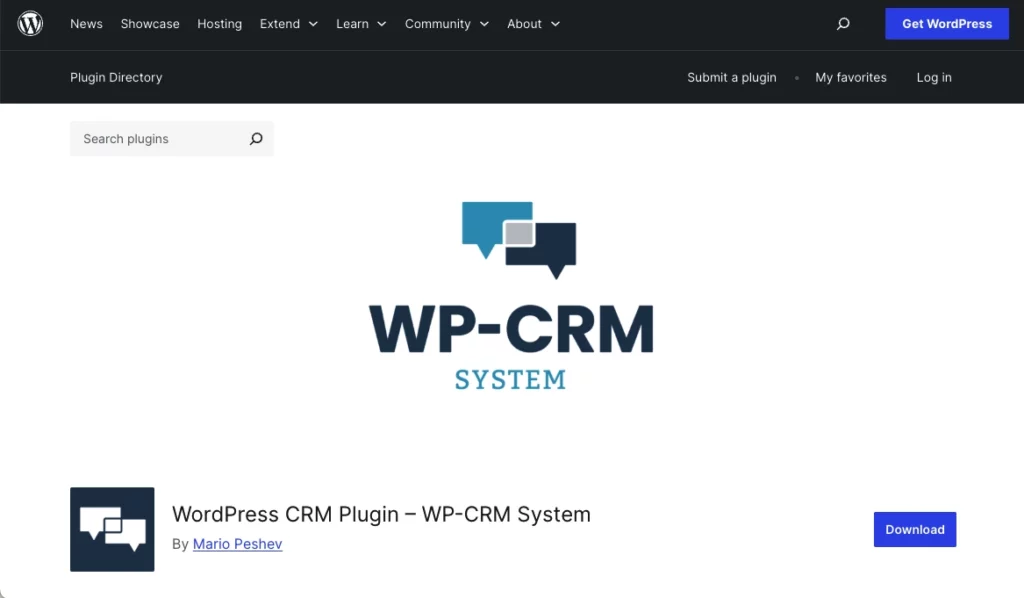This screenshot has height=598, width=1024.
Task: Download the WP-CRM System plugin
Action: [914, 529]
